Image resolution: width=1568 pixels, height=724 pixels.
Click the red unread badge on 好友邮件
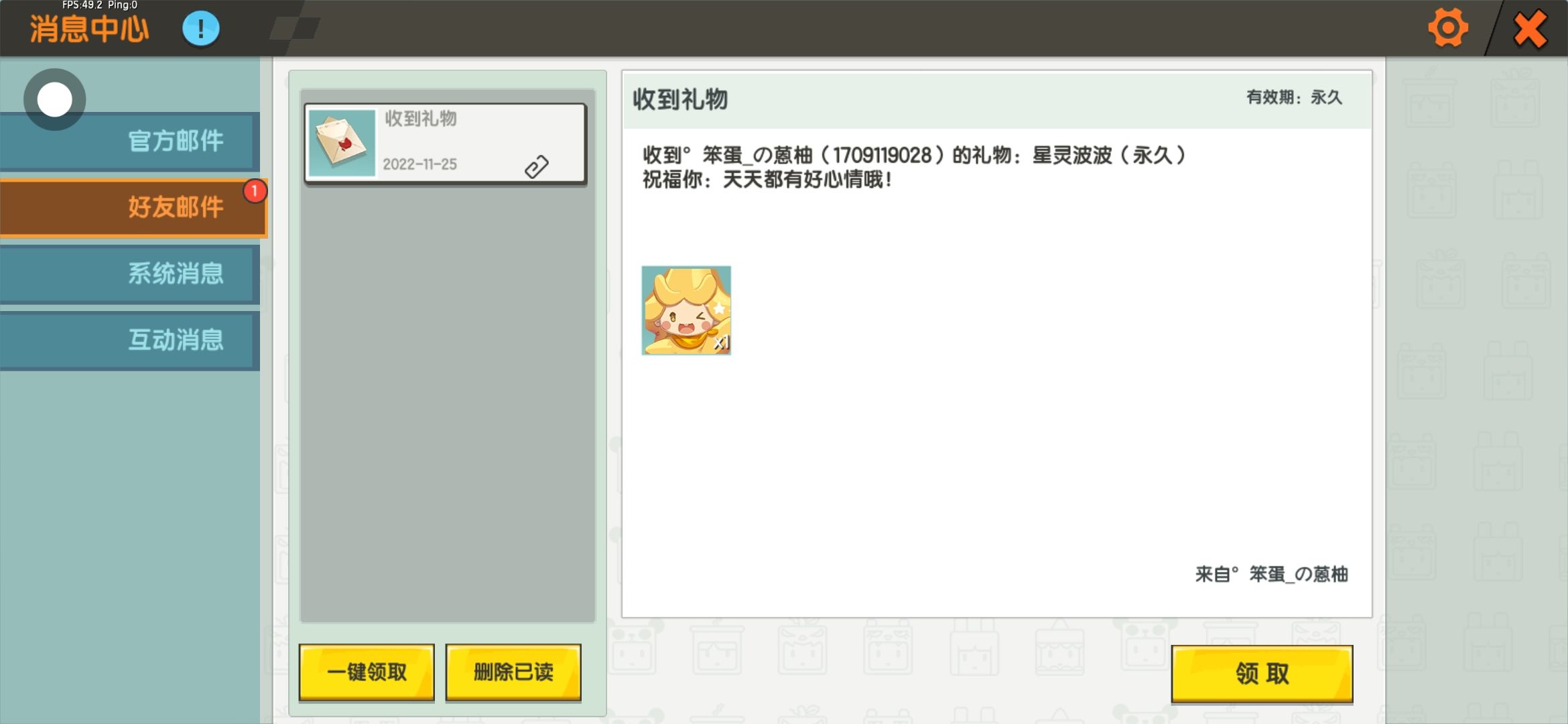255,191
